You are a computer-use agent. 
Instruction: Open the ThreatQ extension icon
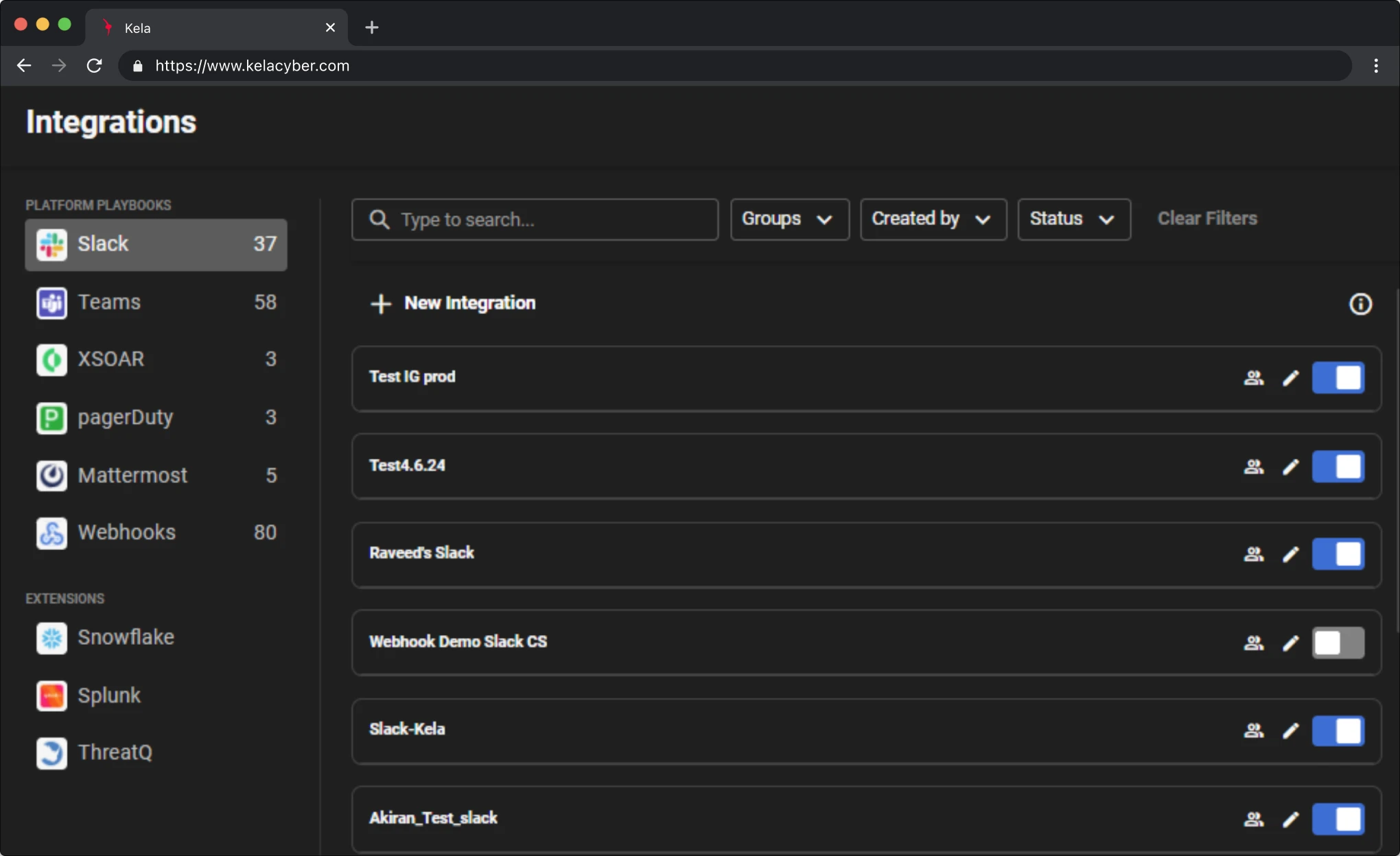click(x=51, y=753)
